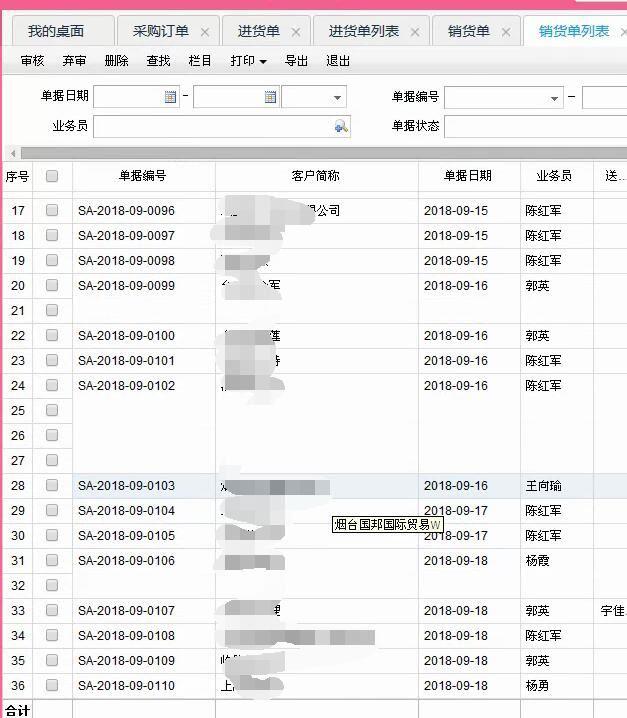Check the checkbox for row 36
Screen dimensions: 627x718
(52, 685)
